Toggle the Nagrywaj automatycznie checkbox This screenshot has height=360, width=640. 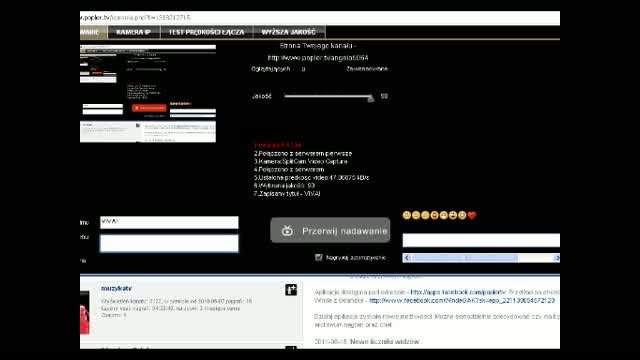tap(319, 257)
